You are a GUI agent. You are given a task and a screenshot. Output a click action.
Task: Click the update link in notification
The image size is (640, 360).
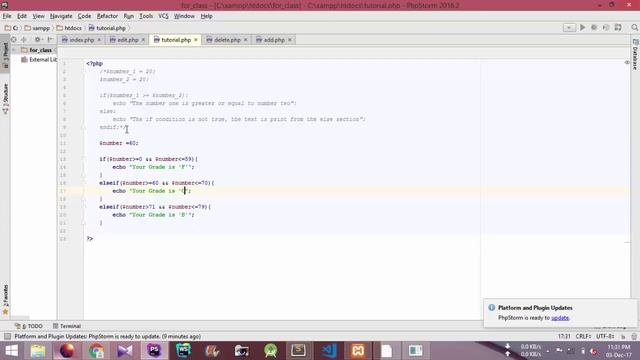(x=560, y=318)
